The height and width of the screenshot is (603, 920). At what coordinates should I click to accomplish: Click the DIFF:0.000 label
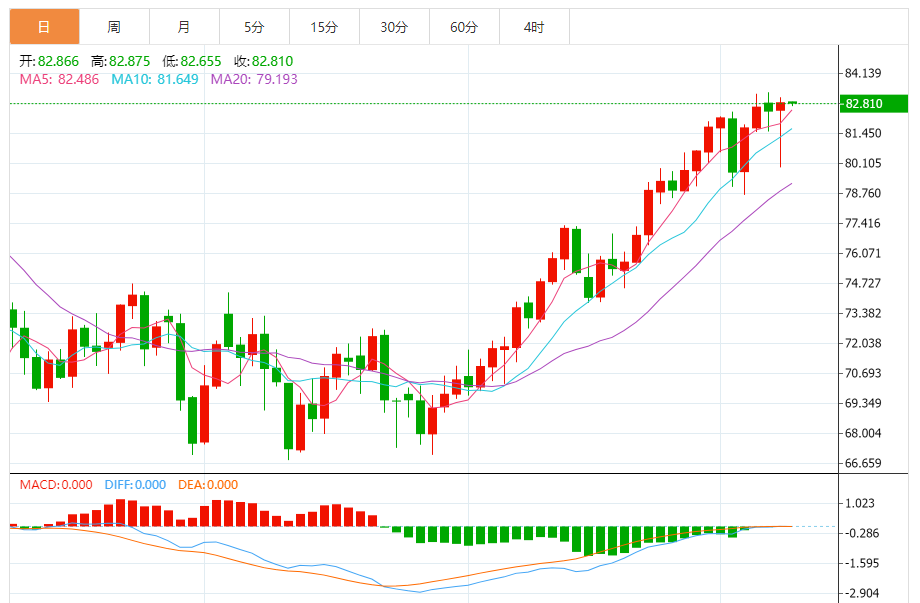pos(135,485)
